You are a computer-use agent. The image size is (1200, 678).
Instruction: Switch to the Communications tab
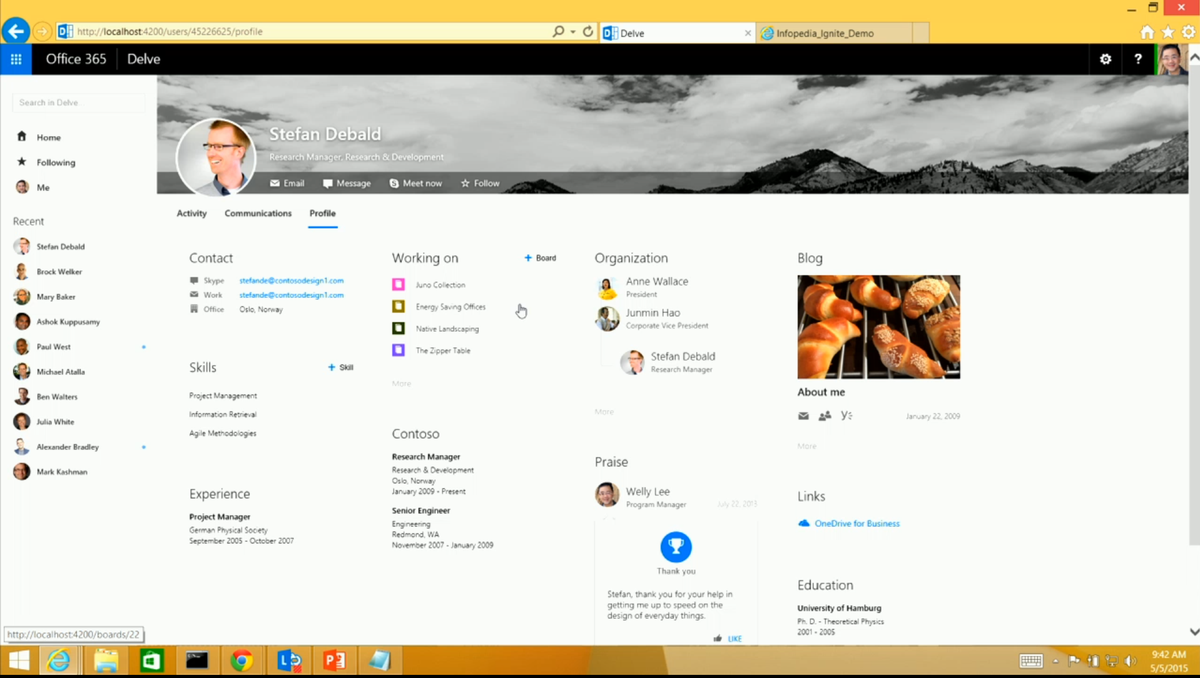[258, 213]
